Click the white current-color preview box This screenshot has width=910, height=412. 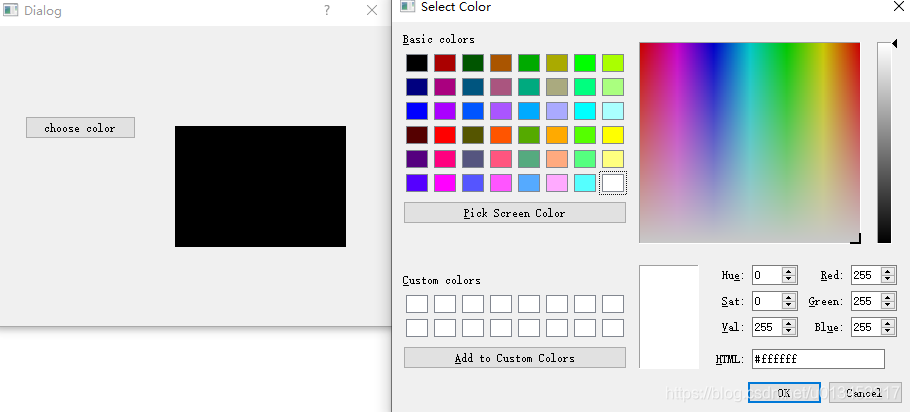pyautogui.click(x=669, y=317)
